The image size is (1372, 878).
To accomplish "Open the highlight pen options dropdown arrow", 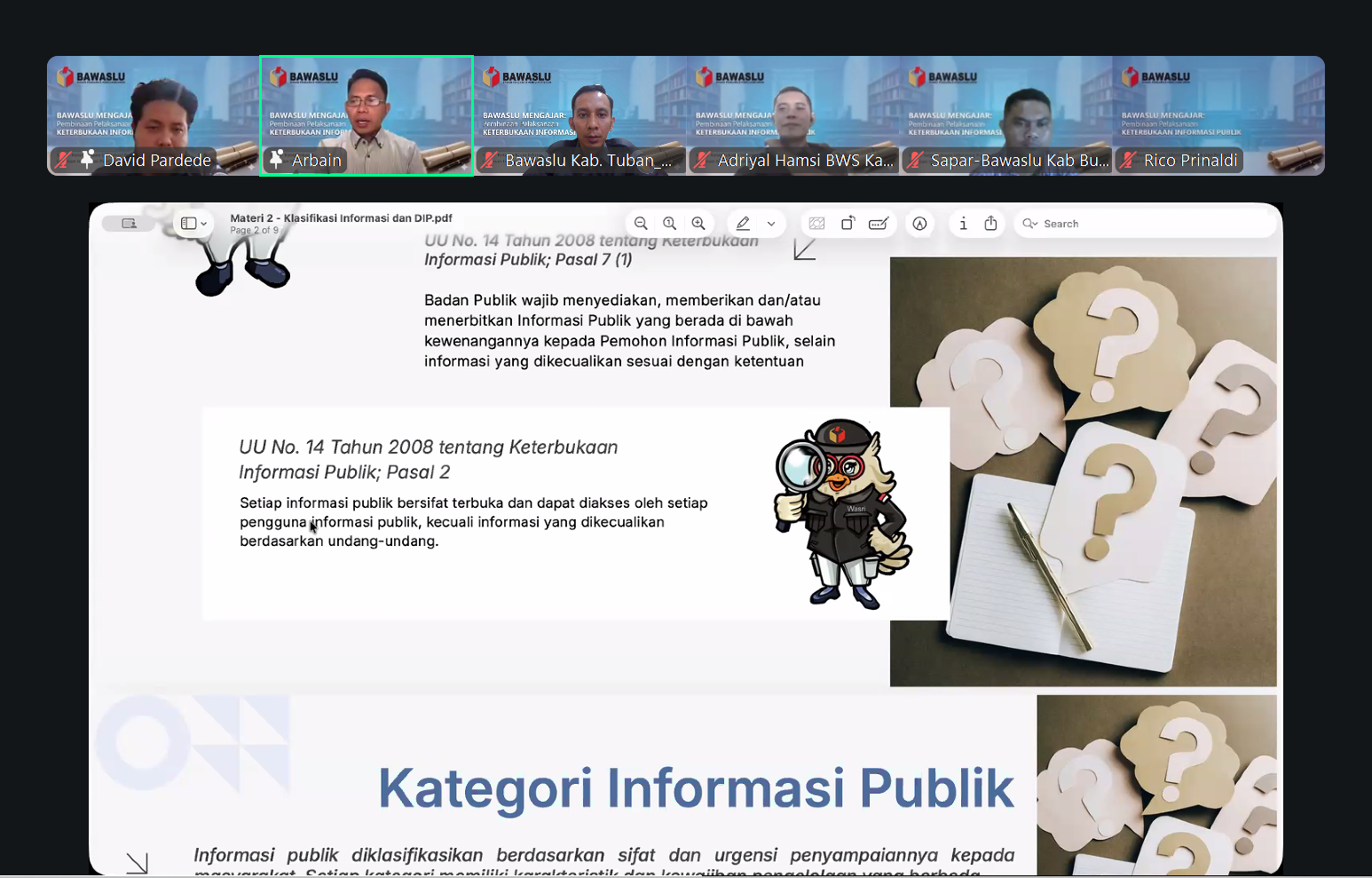I will (771, 224).
